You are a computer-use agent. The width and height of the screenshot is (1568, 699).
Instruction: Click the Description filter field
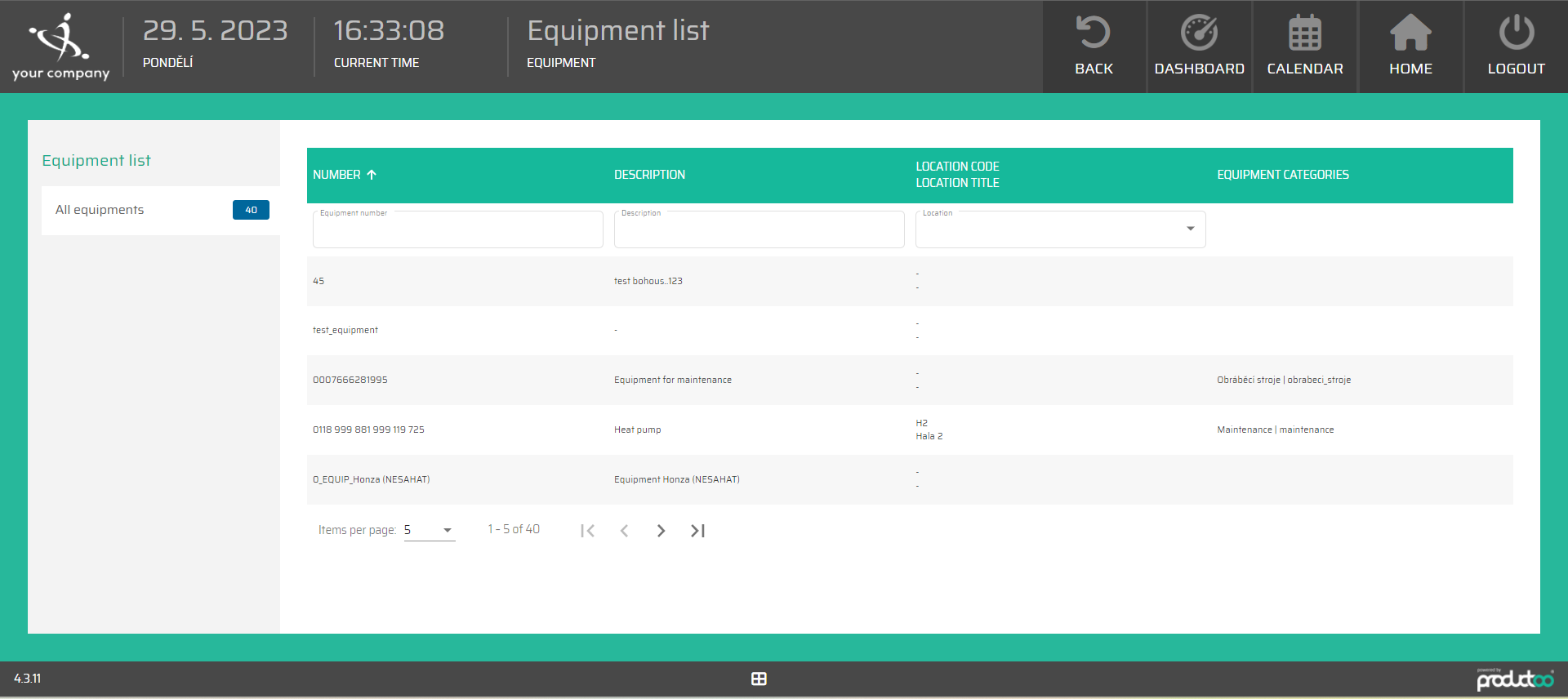click(759, 232)
